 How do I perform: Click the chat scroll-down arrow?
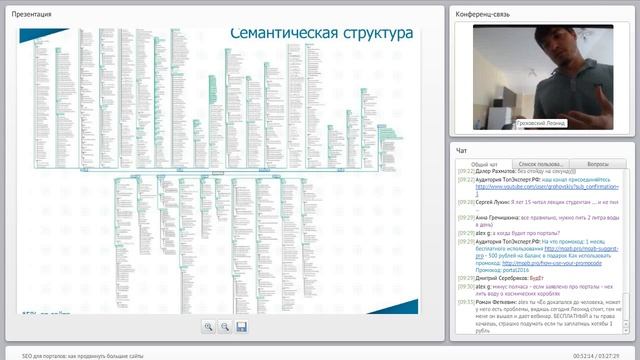coord(626,331)
